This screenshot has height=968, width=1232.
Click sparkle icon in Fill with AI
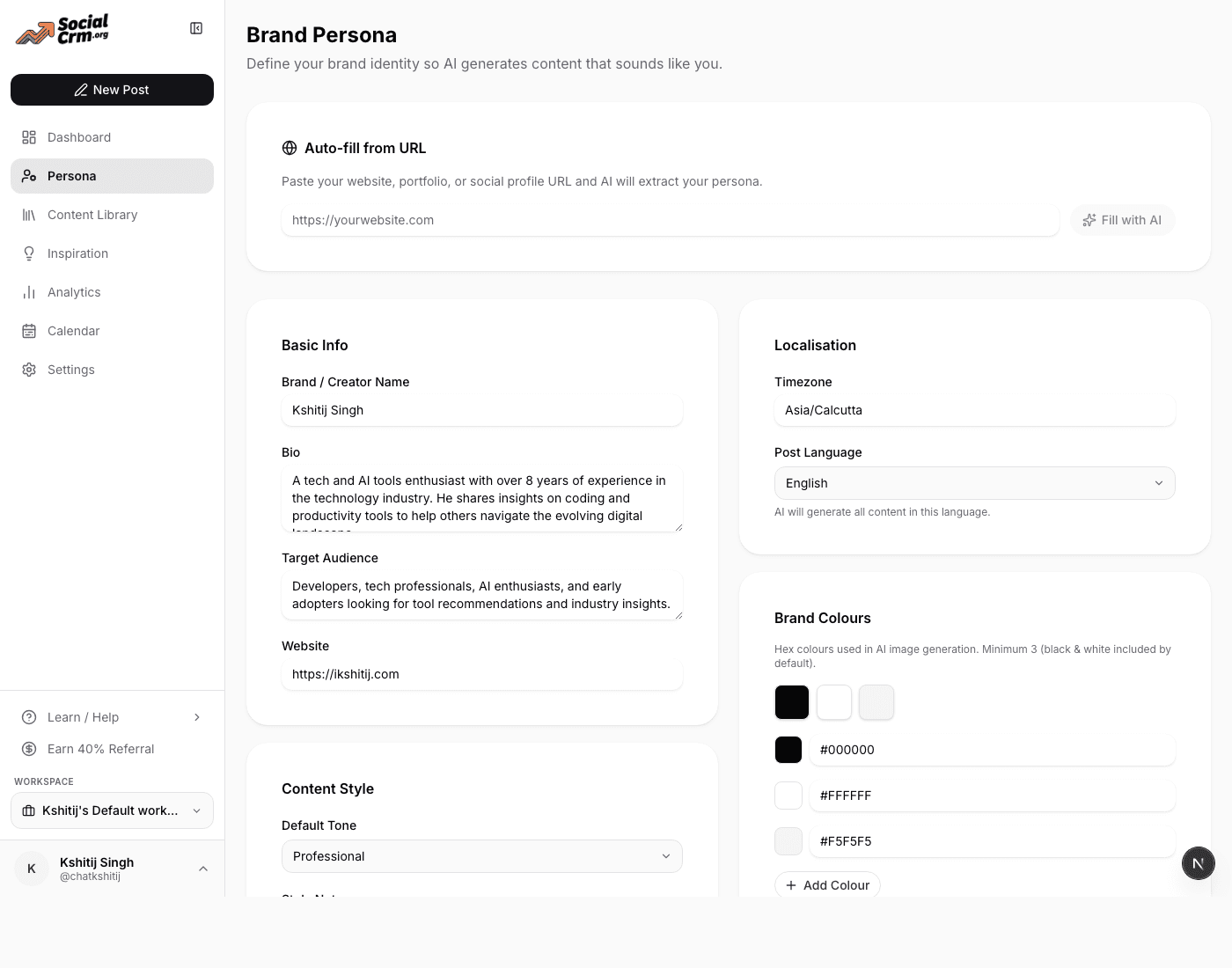[x=1089, y=220]
